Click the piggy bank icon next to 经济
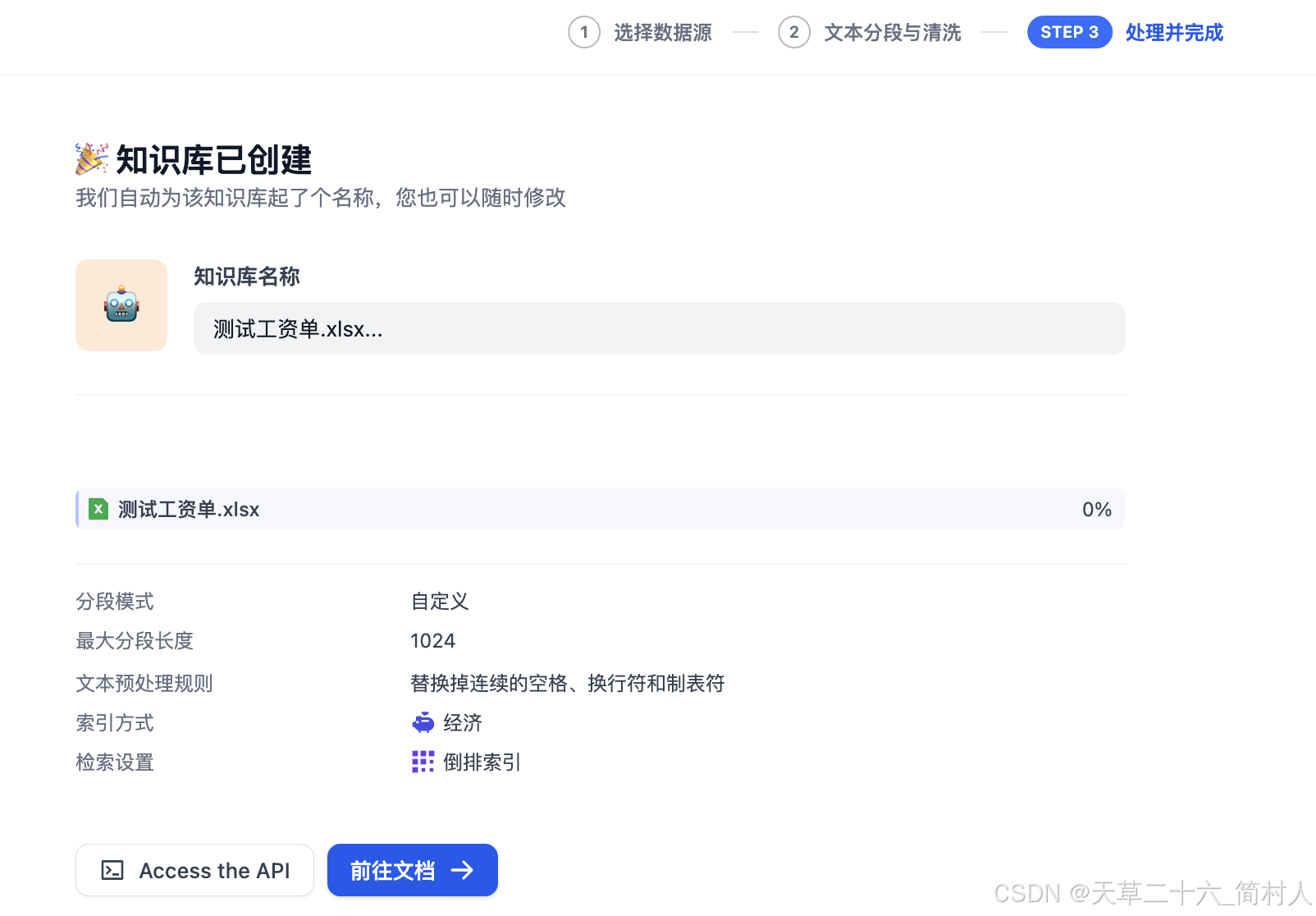The width and height of the screenshot is (1316, 916). click(x=423, y=722)
